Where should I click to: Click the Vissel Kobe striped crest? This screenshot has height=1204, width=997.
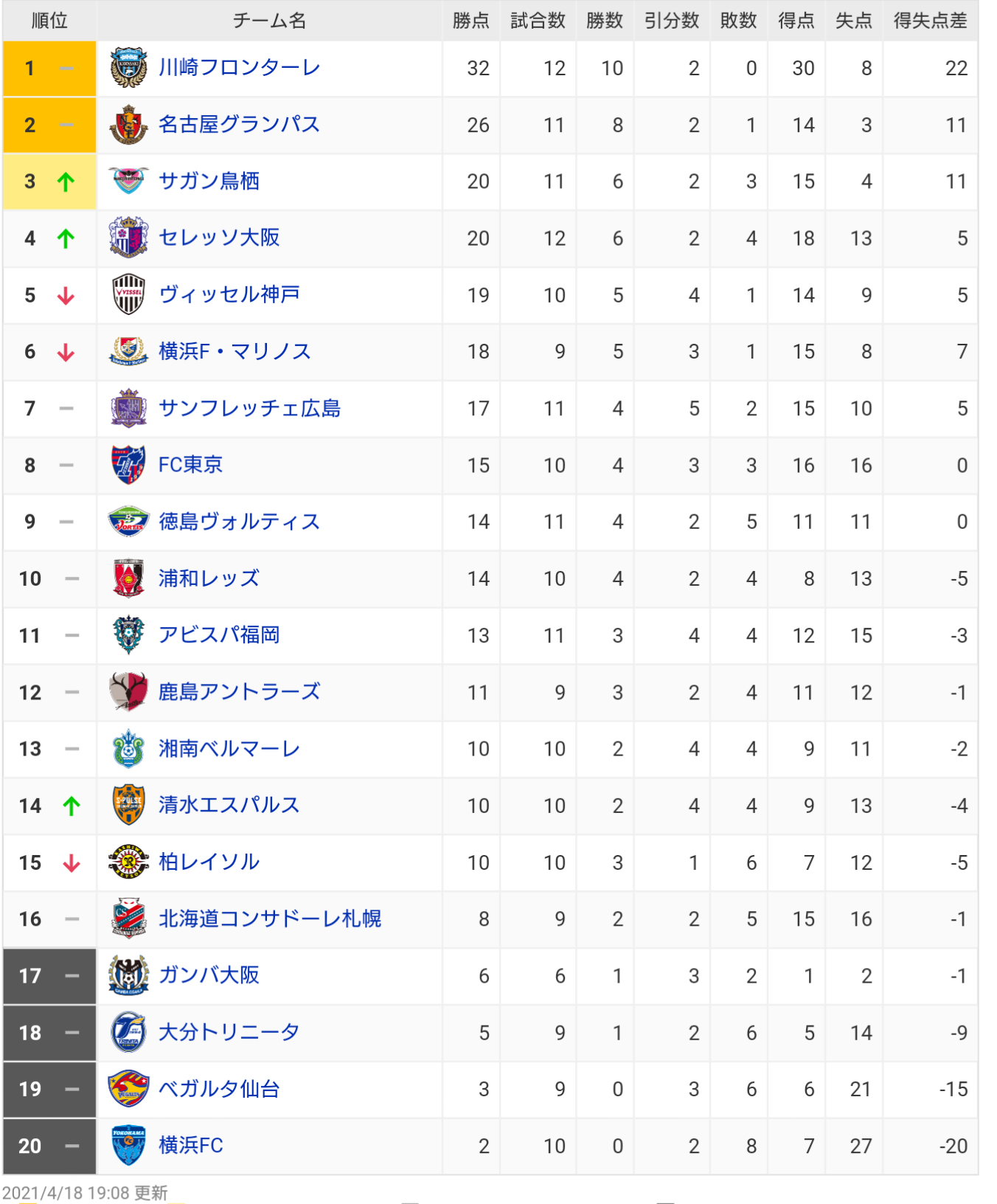point(128,295)
